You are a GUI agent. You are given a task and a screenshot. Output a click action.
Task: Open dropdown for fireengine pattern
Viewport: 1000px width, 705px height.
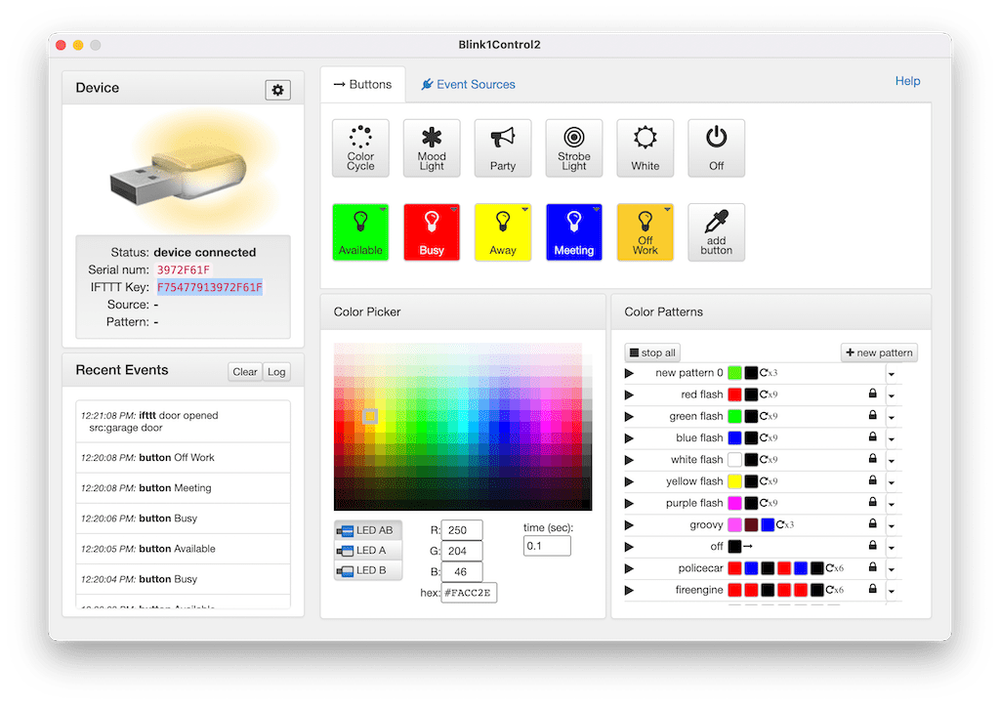(x=892, y=591)
